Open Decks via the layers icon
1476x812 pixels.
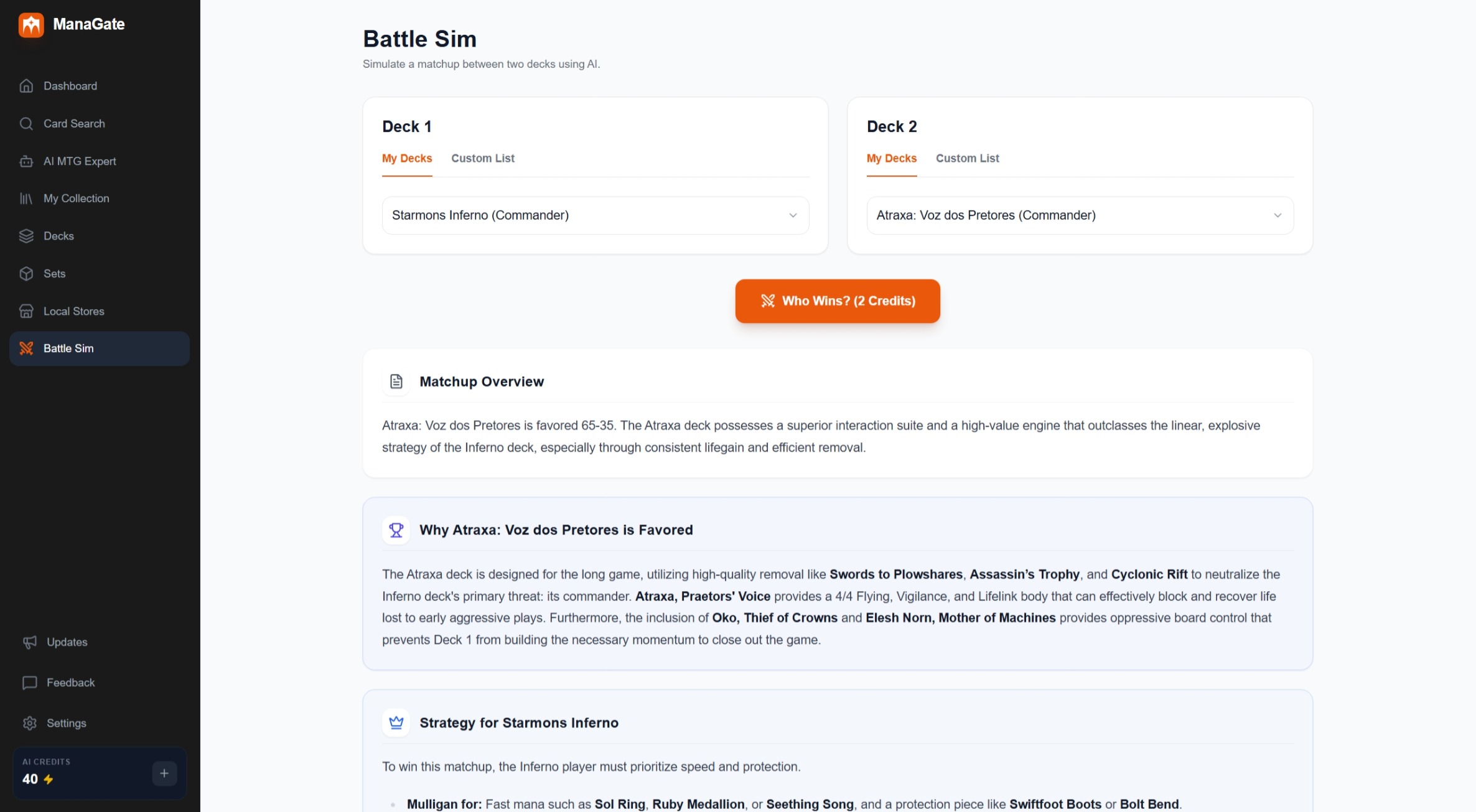point(26,236)
